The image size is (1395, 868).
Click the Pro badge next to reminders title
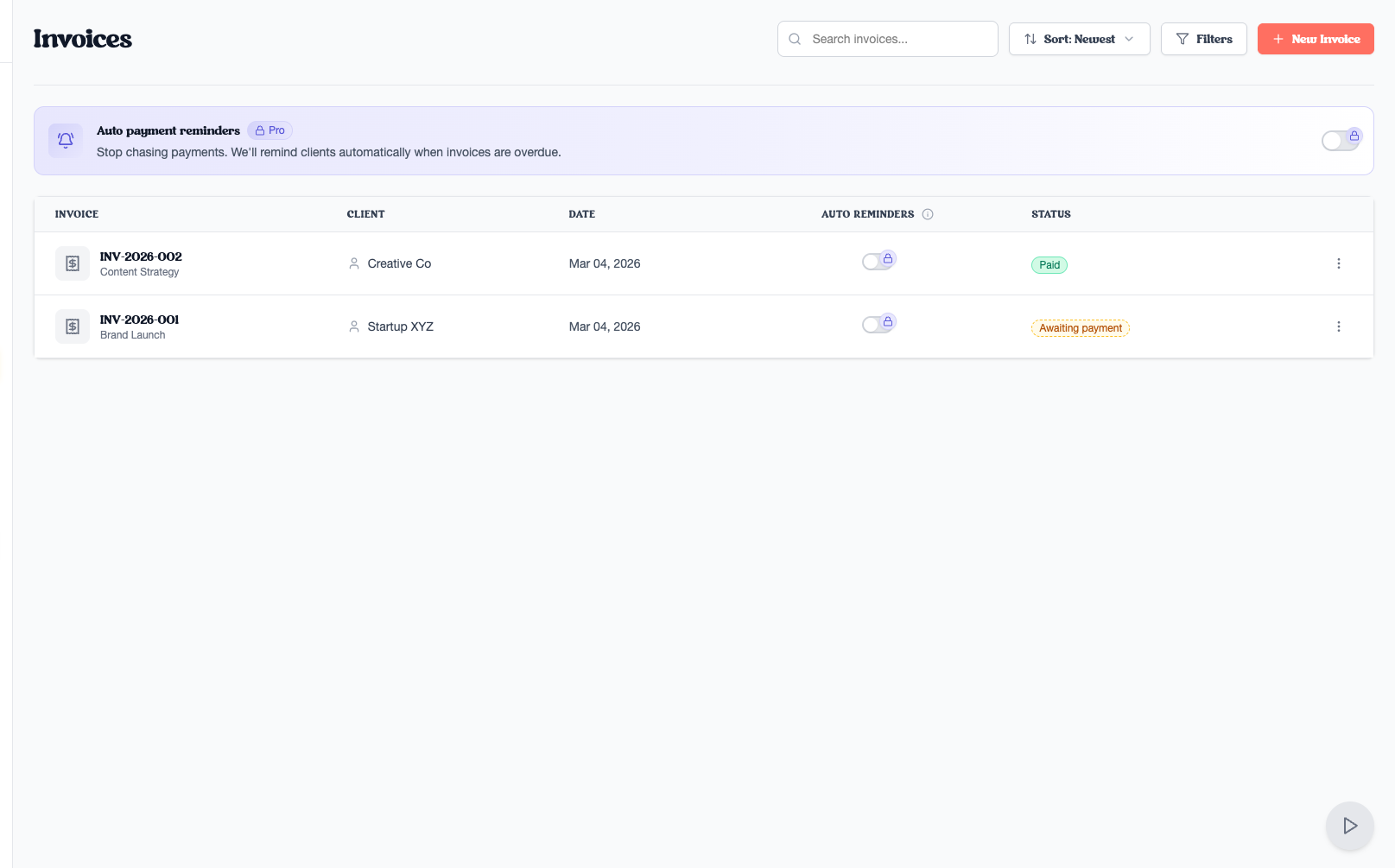pyautogui.click(x=269, y=130)
